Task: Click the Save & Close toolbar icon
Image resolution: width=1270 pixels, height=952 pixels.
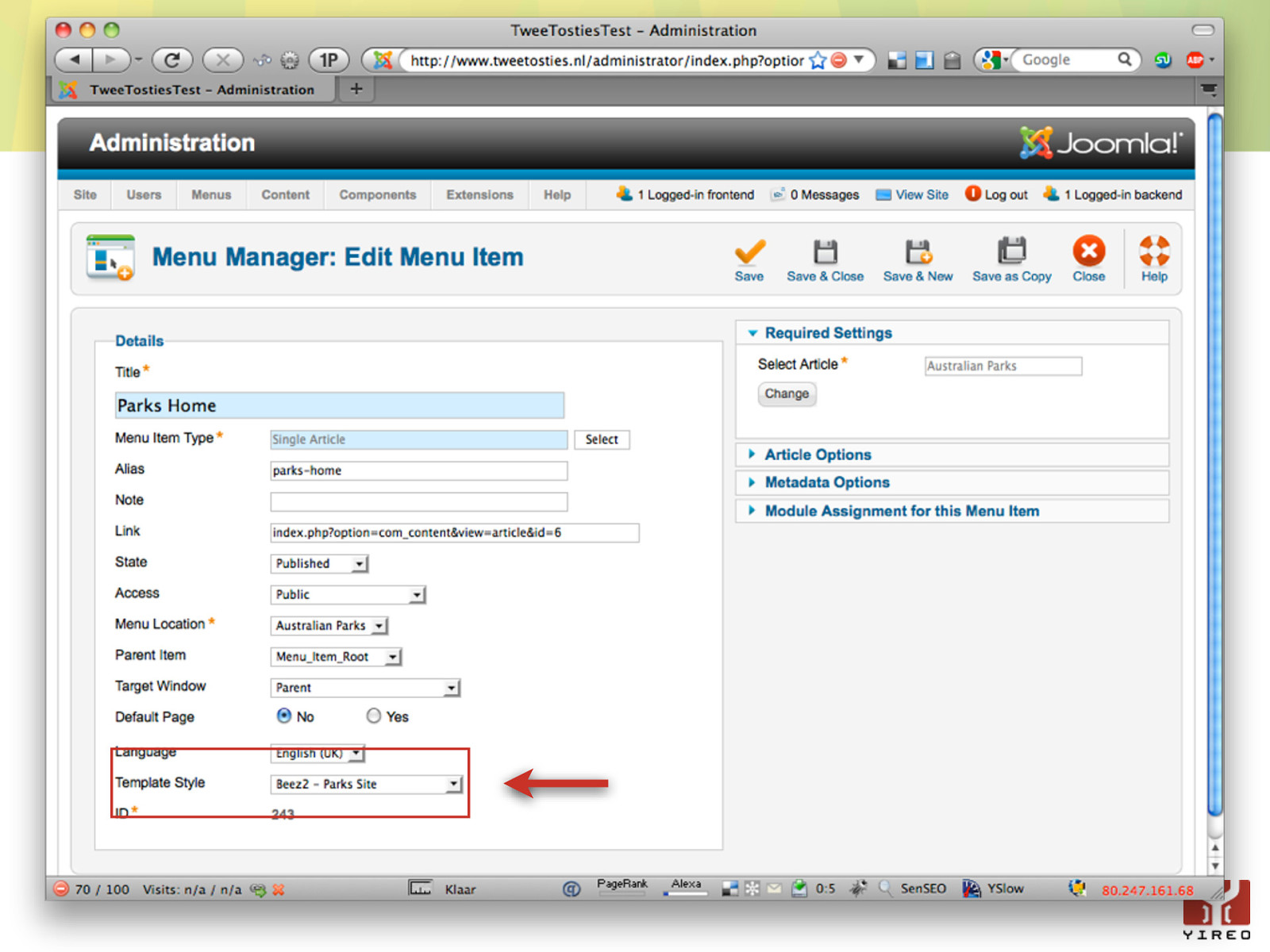Action: tap(825, 252)
